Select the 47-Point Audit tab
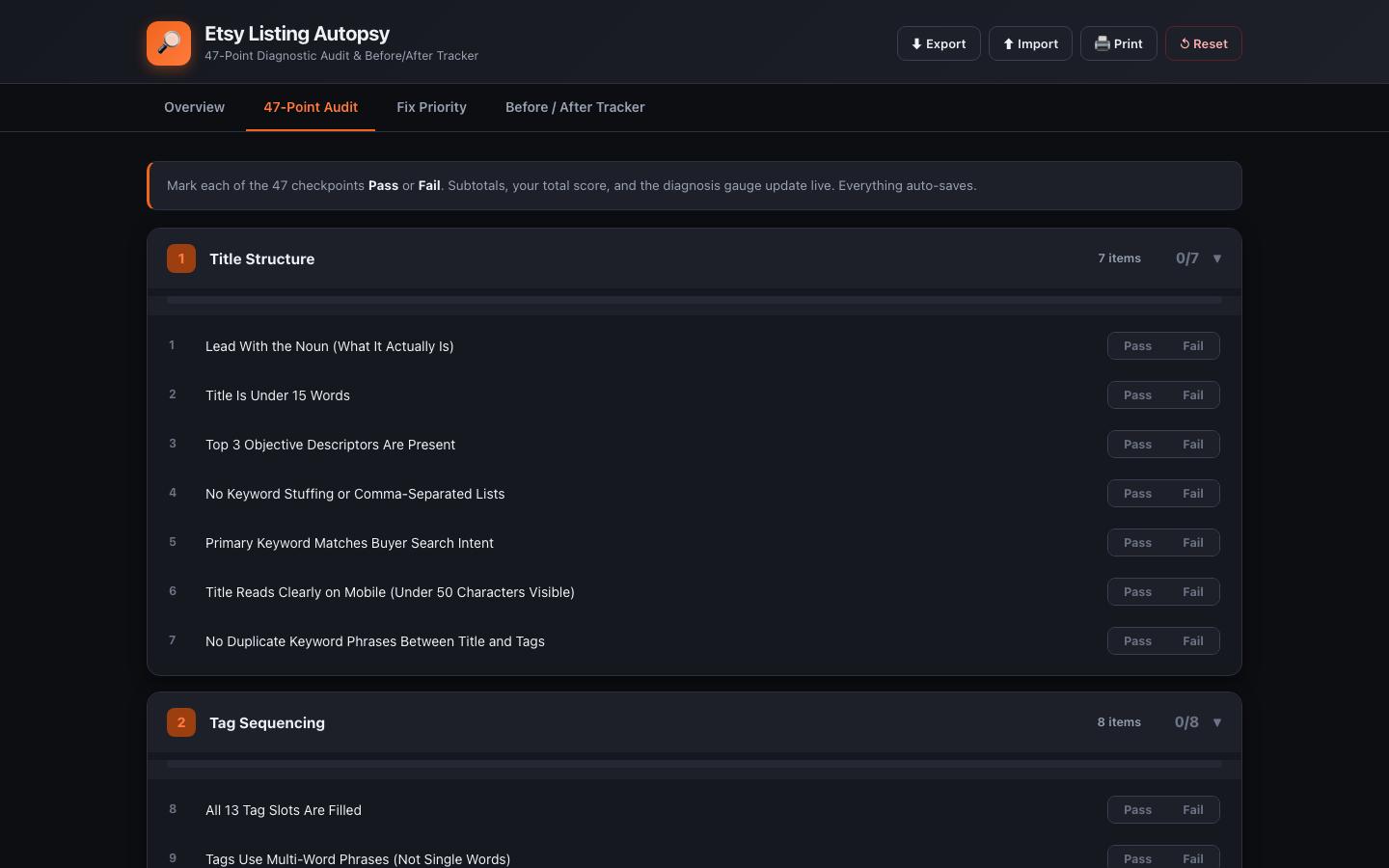Viewport: 1389px width, 868px height. [x=311, y=107]
